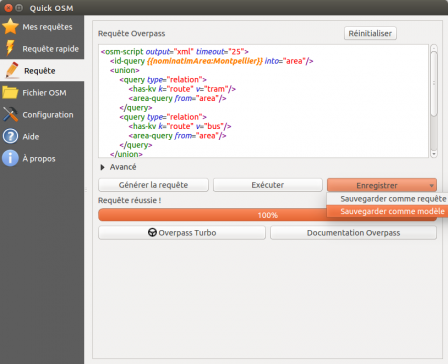Click the 'Requête réussie !' status text
This screenshot has width=448, height=364.
point(130,200)
